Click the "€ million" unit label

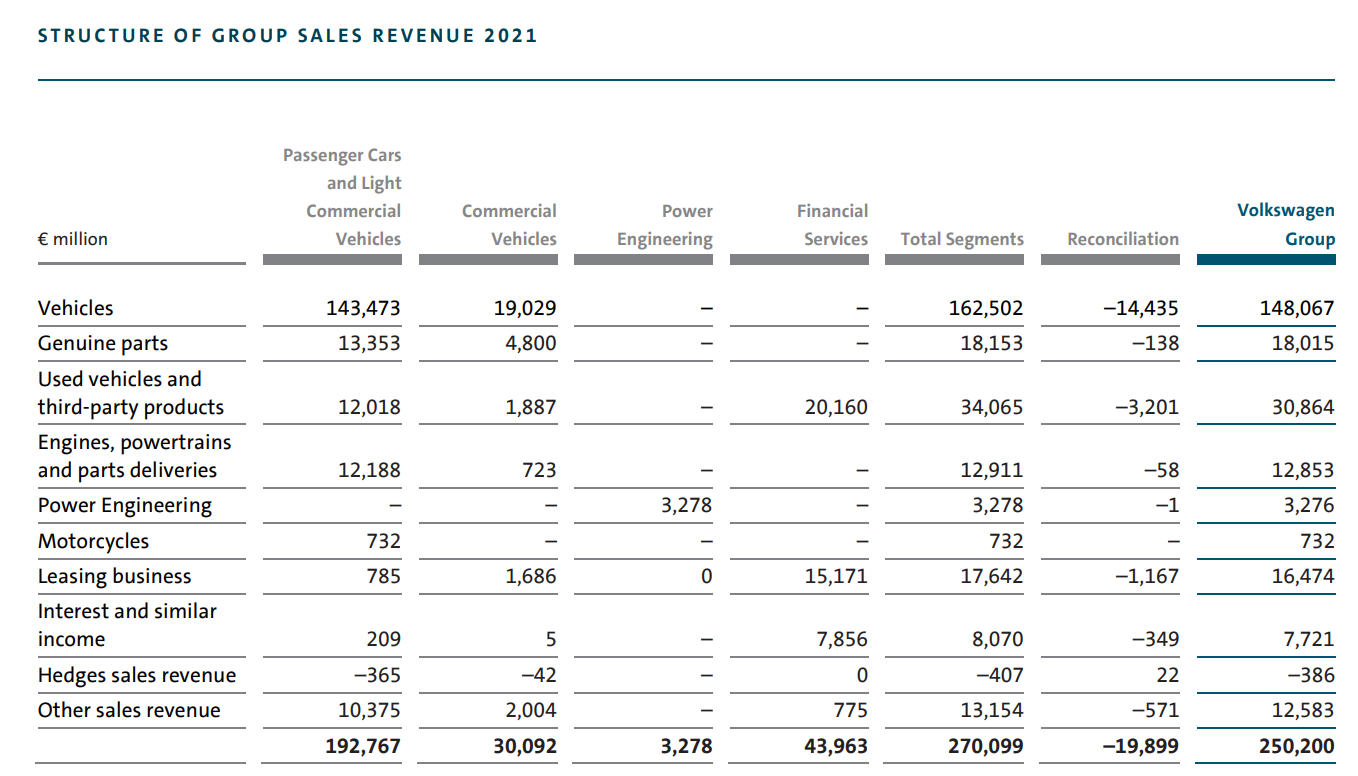click(73, 239)
